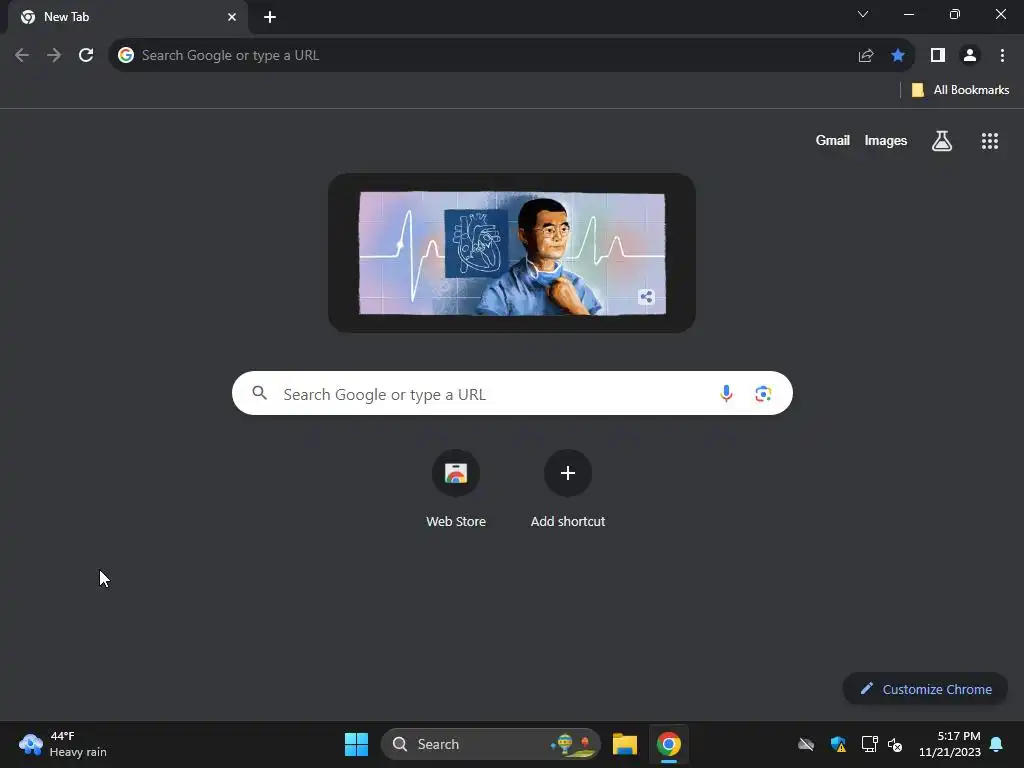Click the Google Doodle image
Image resolution: width=1024 pixels, height=768 pixels.
pos(512,253)
